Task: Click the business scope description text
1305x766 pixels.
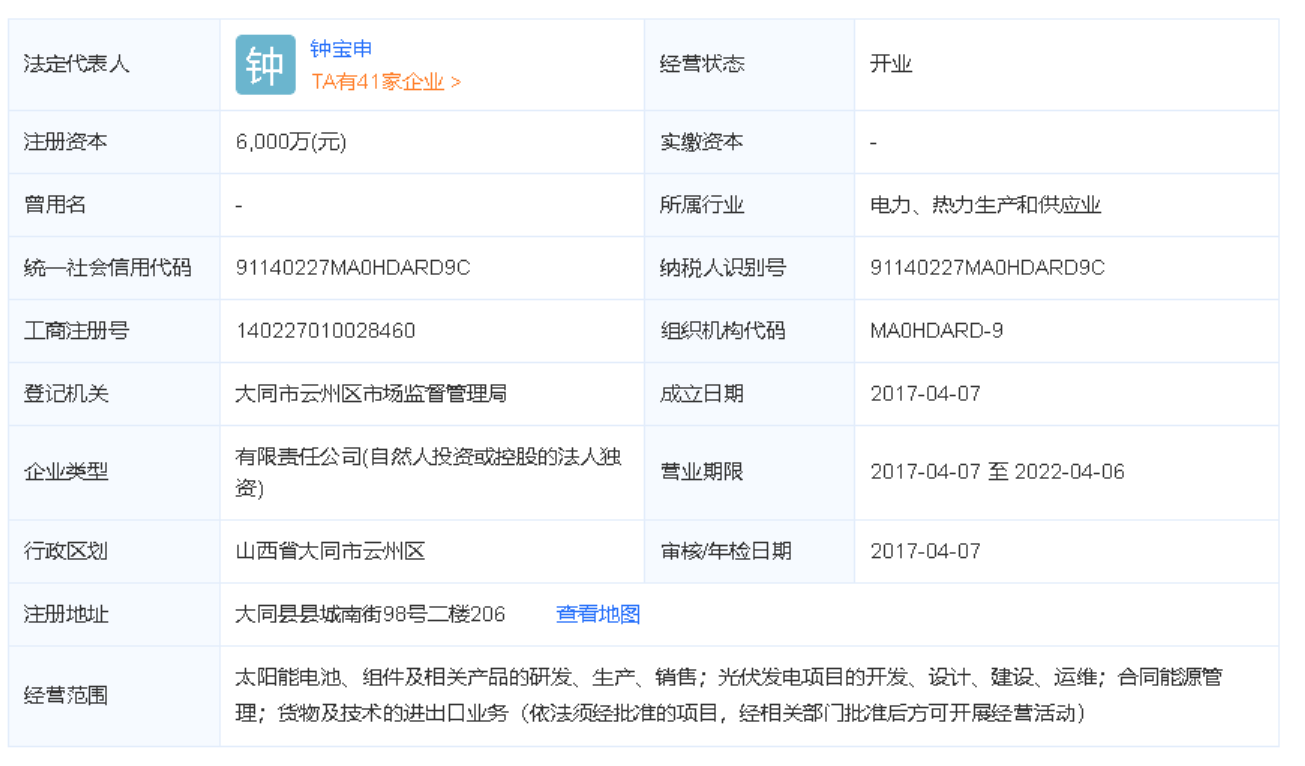Action: (727, 695)
